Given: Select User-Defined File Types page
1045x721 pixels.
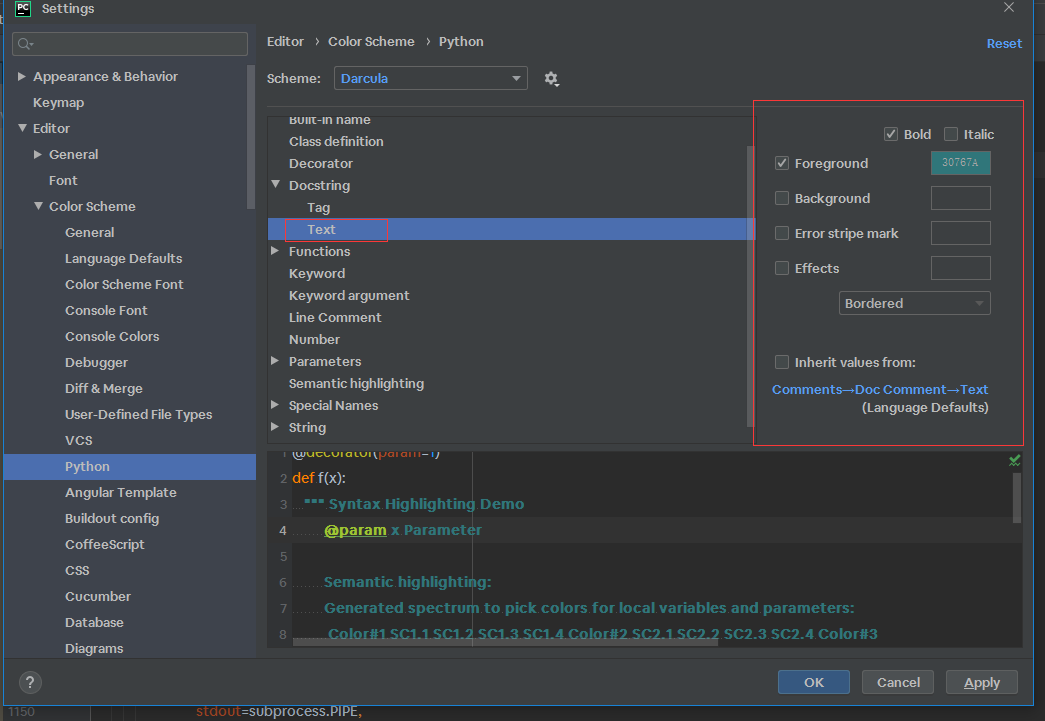Looking at the screenshot, I should 138,414.
